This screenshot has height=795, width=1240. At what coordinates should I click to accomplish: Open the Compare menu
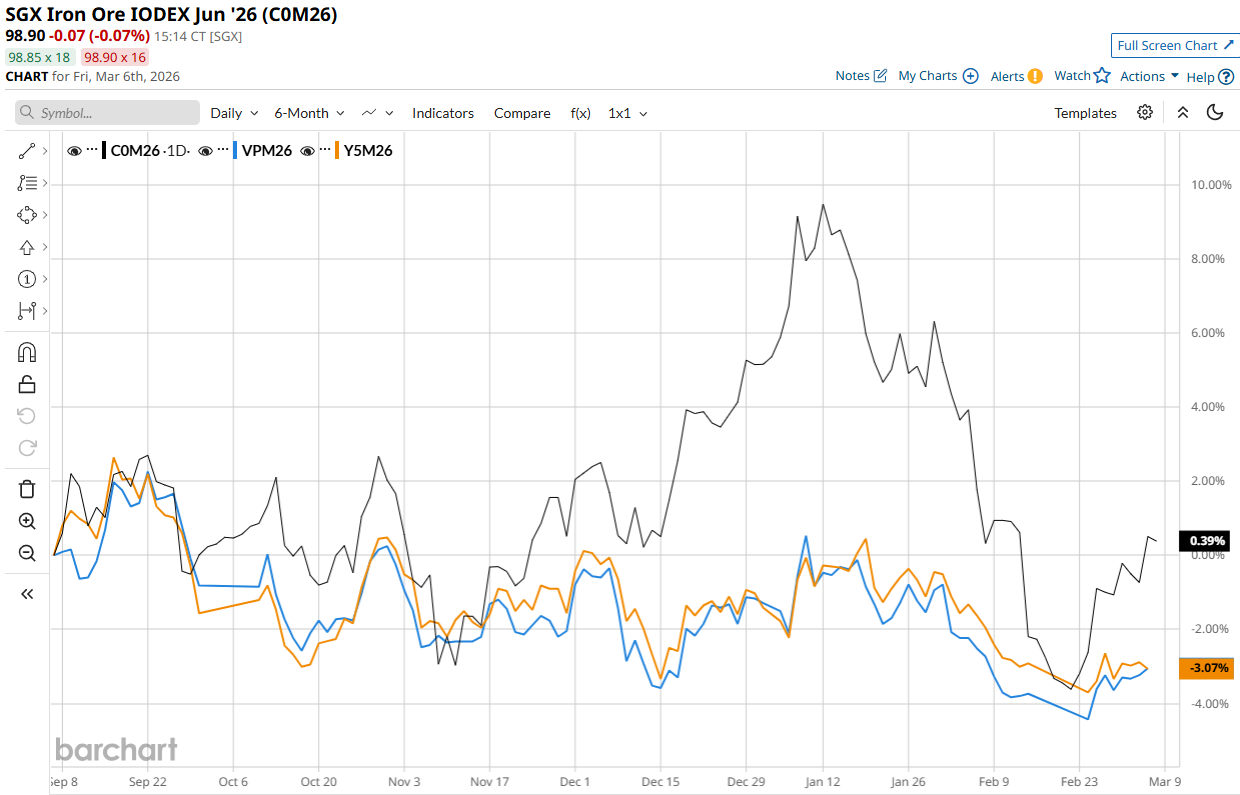coord(522,113)
